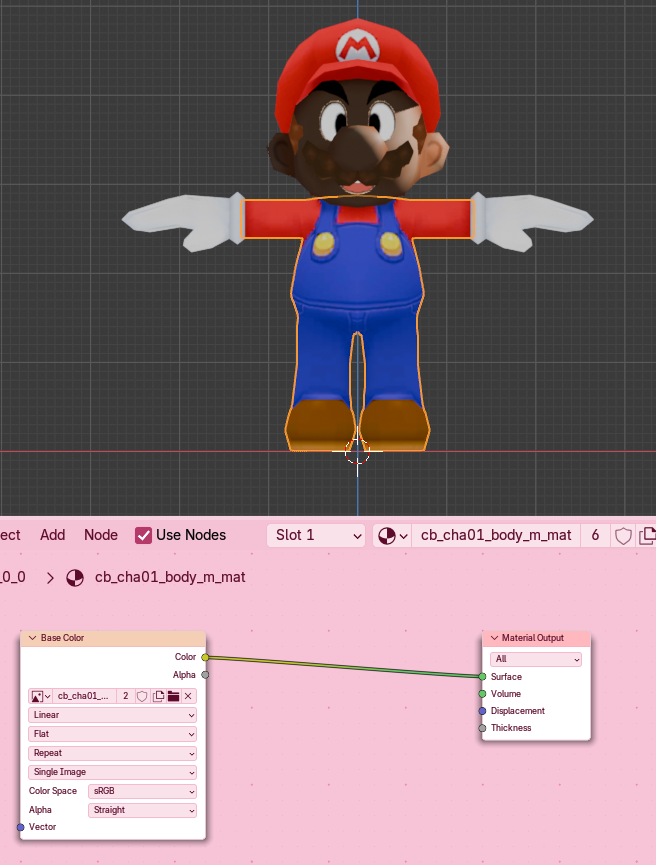The width and height of the screenshot is (656, 865).
Task: Click the Thickness input socket
Action: (482, 728)
